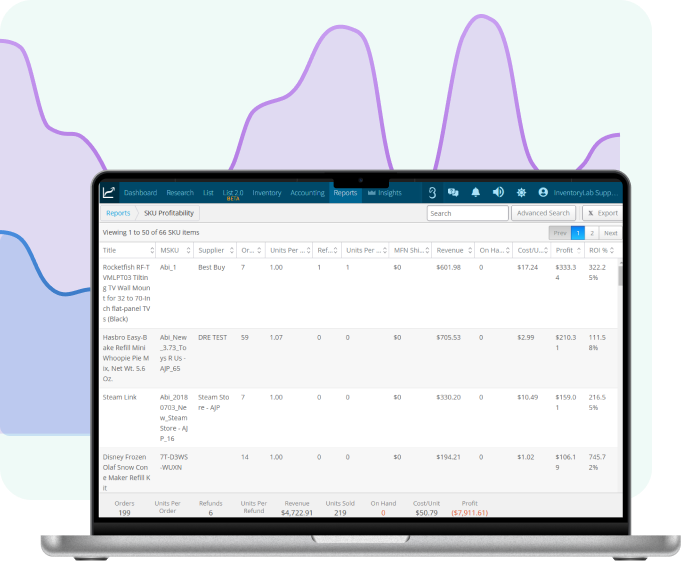Click the $330.20 revenue value
681x561 pixels.
click(448, 397)
